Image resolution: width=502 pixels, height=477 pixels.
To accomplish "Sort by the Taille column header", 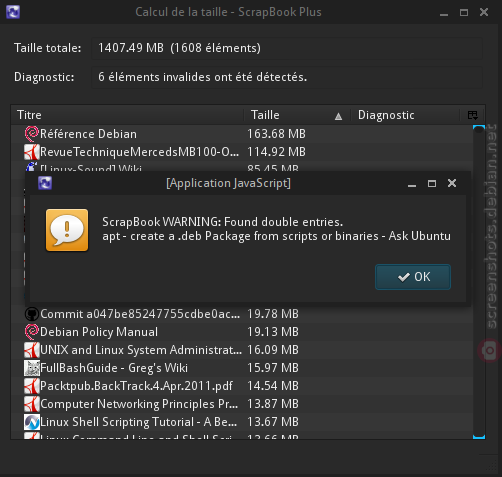I will 297,115.
